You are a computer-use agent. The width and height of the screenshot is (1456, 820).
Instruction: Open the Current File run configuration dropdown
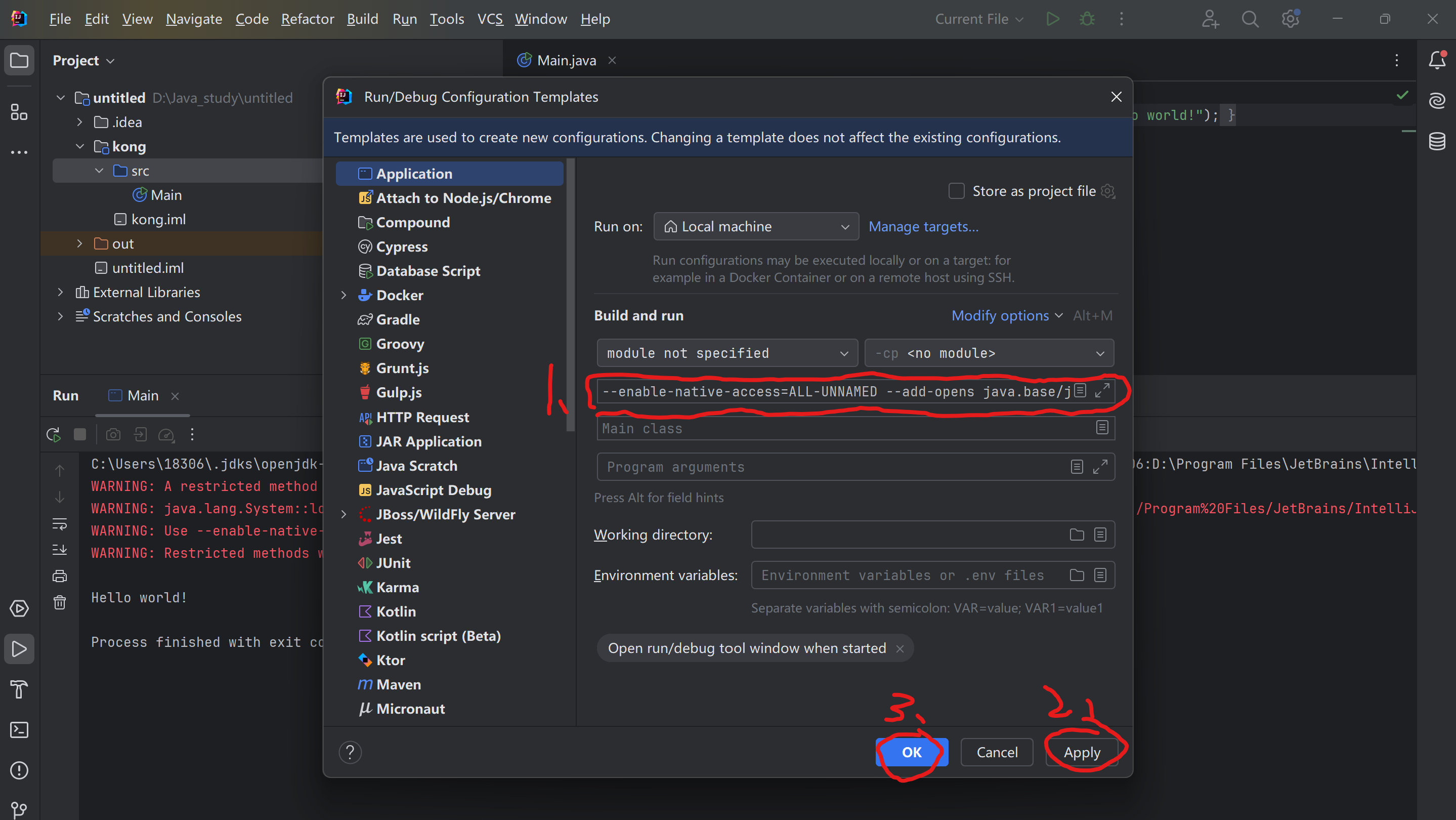click(979, 19)
